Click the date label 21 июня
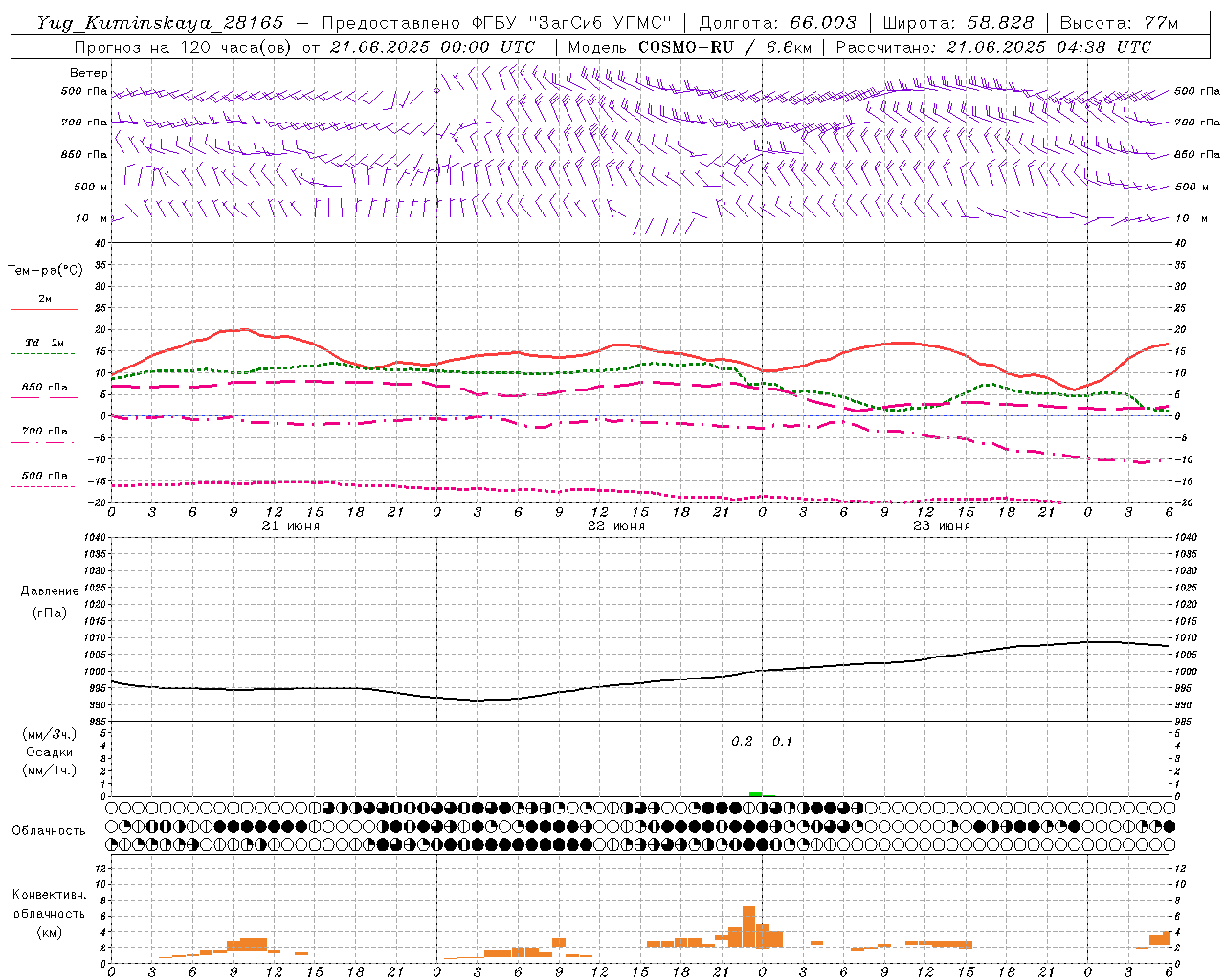This screenshot has width=1225, height=980. 290,526
